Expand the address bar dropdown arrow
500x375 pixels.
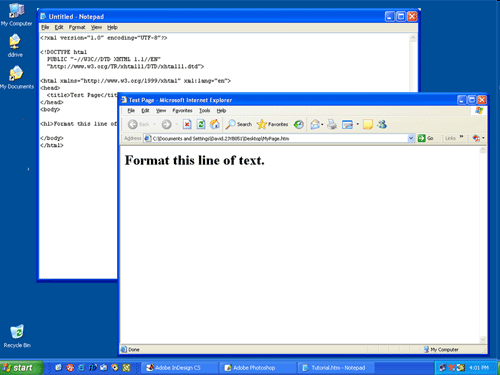click(x=411, y=138)
